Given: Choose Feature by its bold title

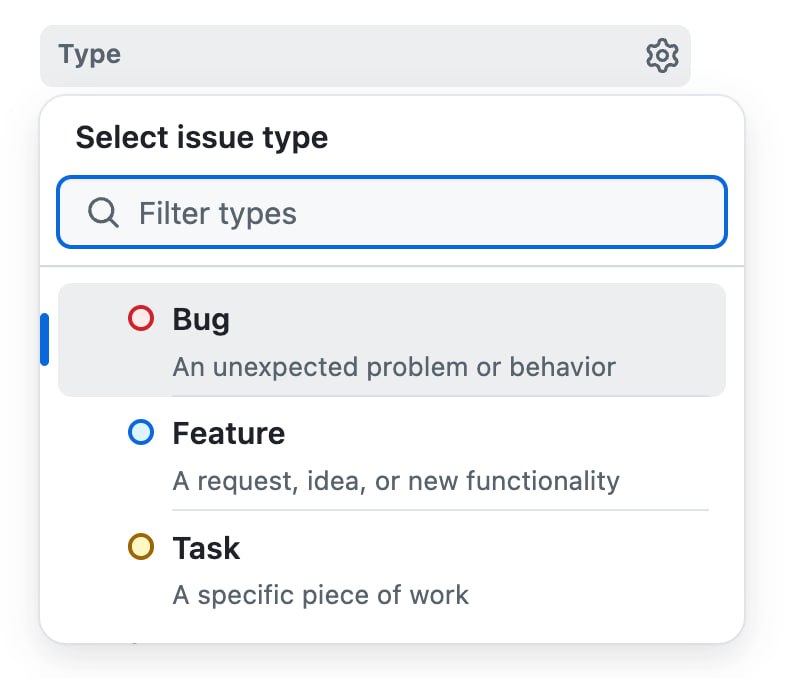Looking at the screenshot, I should tap(229, 433).
